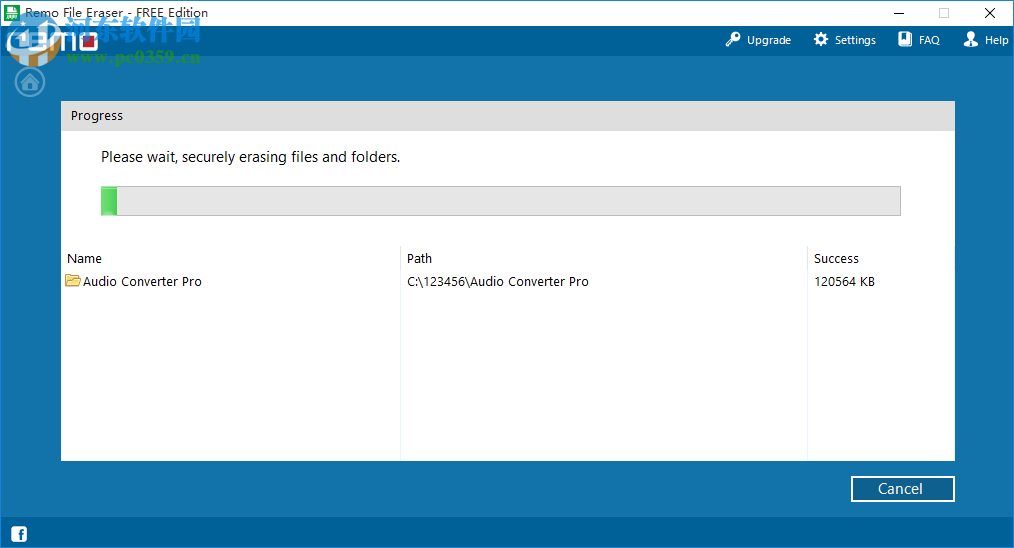Click the path C:\123456\Audio Converter Pro
Screen dimensions: 1014x548
[x=498, y=281]
